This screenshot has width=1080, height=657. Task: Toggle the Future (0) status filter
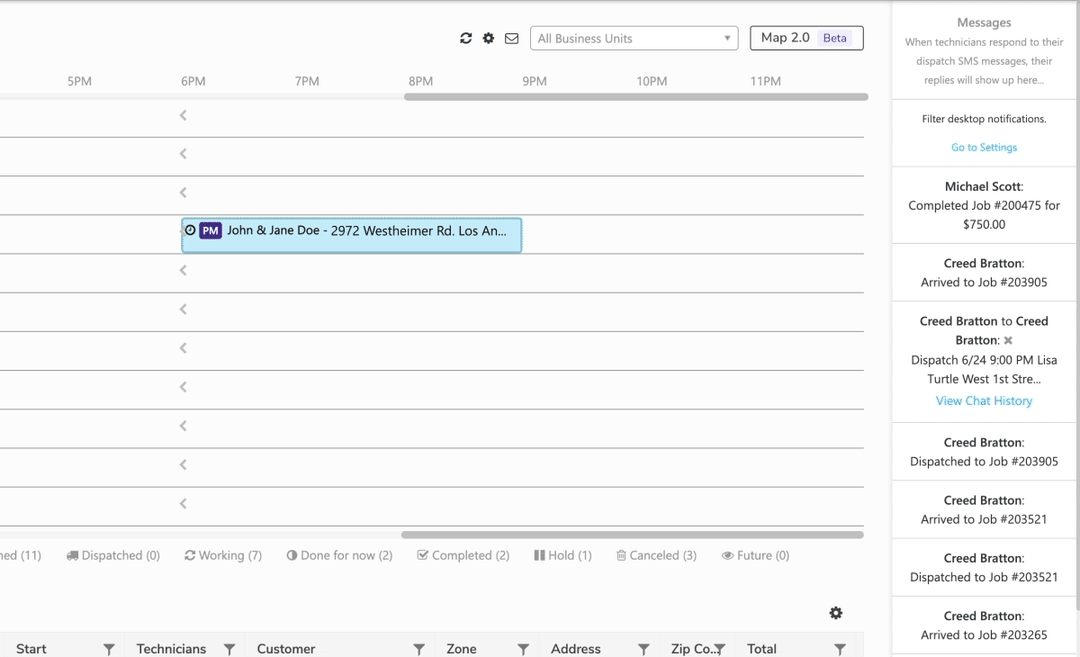coord(756,555)
